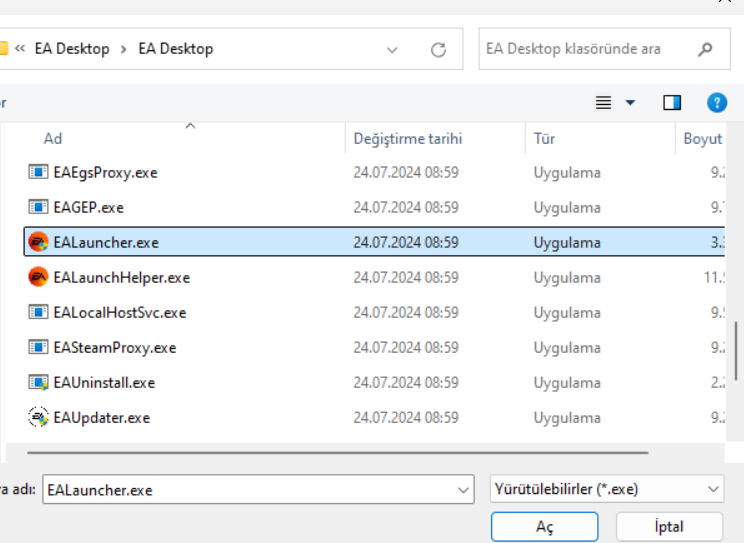Select the EALocalHostSvc.exe file name
744x543 pixels.
point(120,313)
